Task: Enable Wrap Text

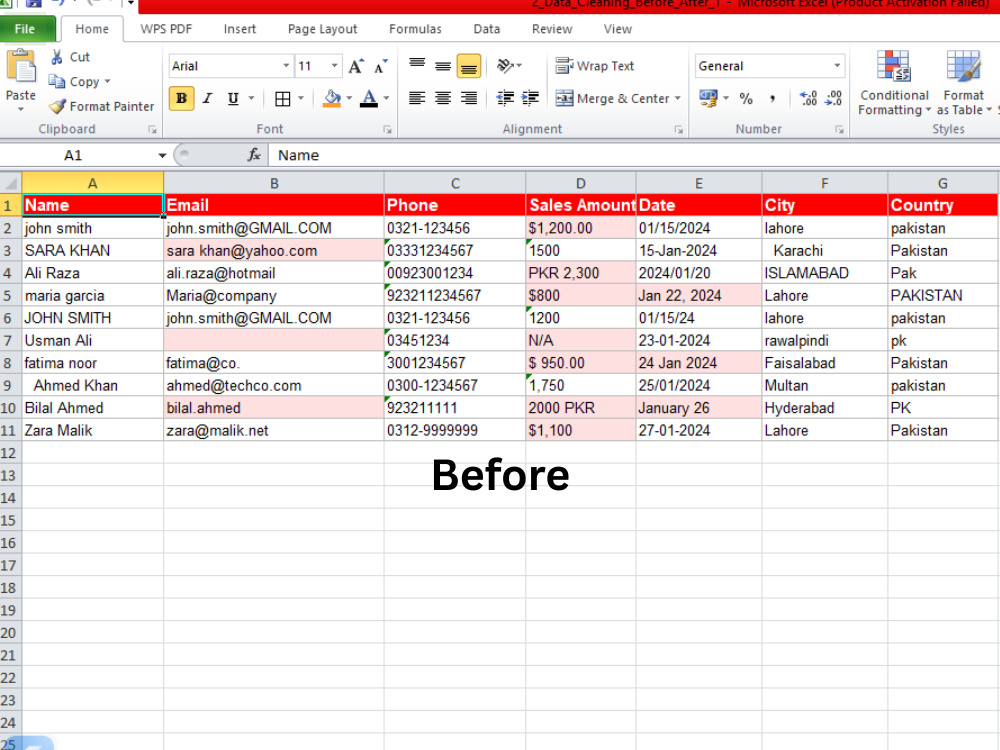Action: point(594,66)
